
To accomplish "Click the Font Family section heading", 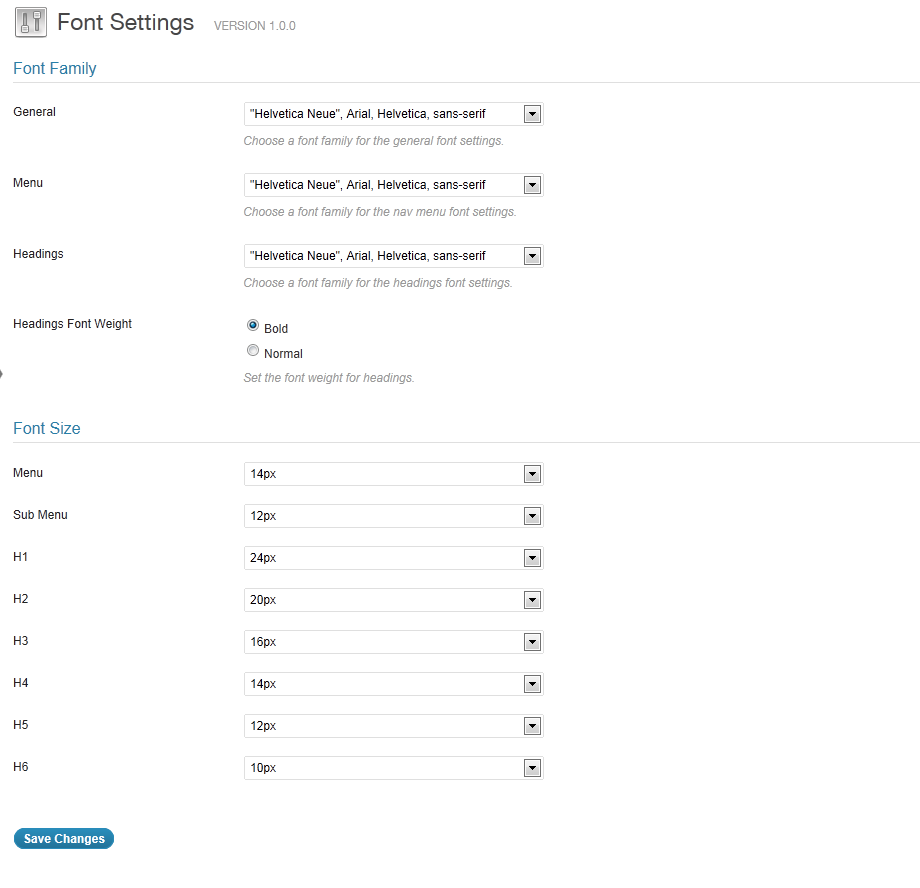I will click(55, 69).
